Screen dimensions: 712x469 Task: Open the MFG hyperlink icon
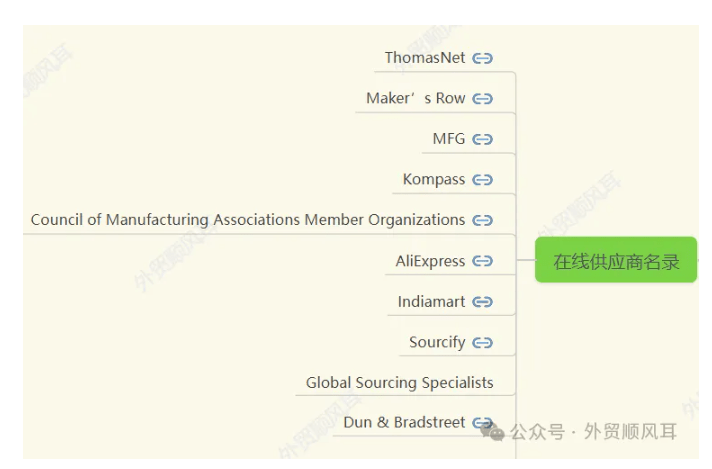click(x=482, y=139)
